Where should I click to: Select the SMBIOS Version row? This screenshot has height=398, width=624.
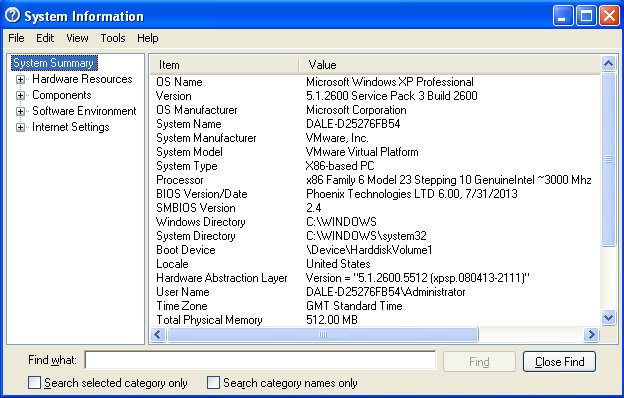point(375,208)
